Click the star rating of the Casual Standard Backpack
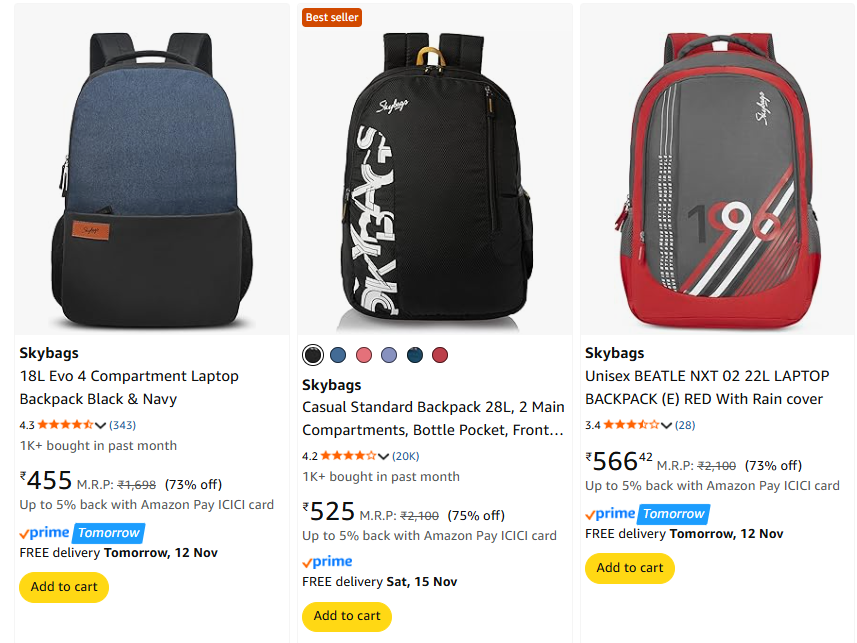The image size is (857, 643). pos(348,456)
